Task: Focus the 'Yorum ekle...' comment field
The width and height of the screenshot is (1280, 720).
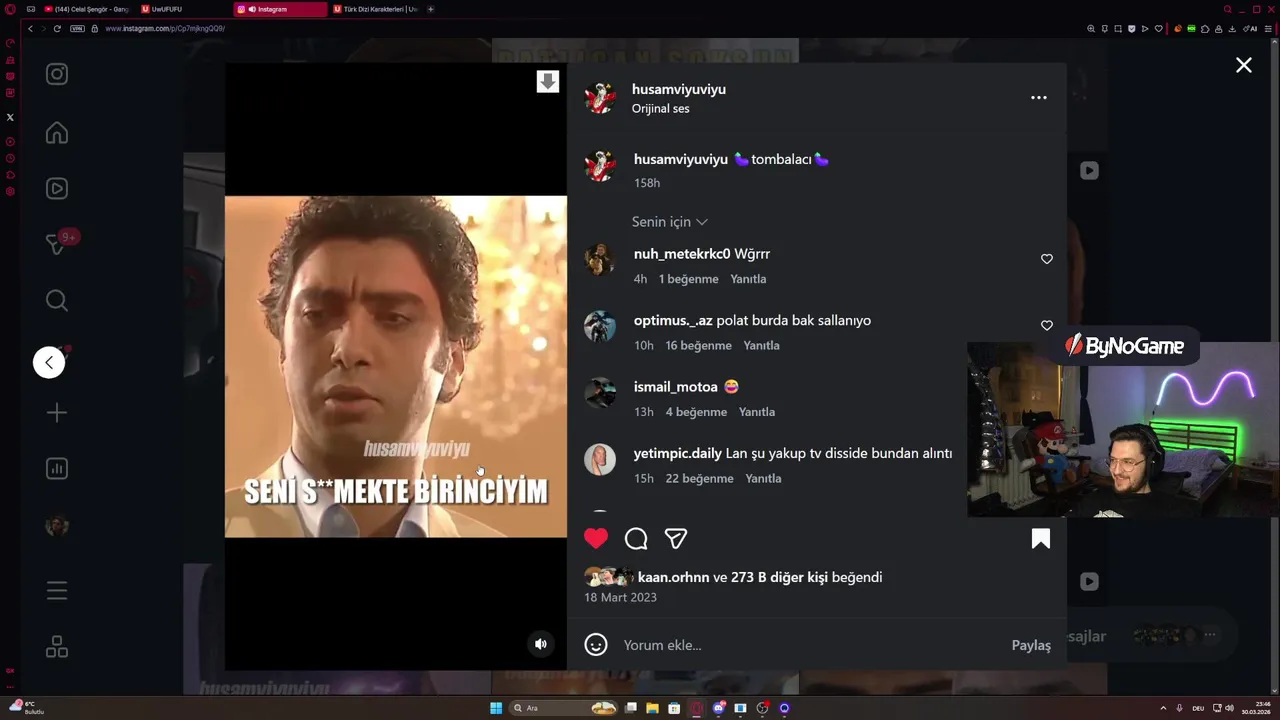Action: pyautogui.click(x=810, y=645)
